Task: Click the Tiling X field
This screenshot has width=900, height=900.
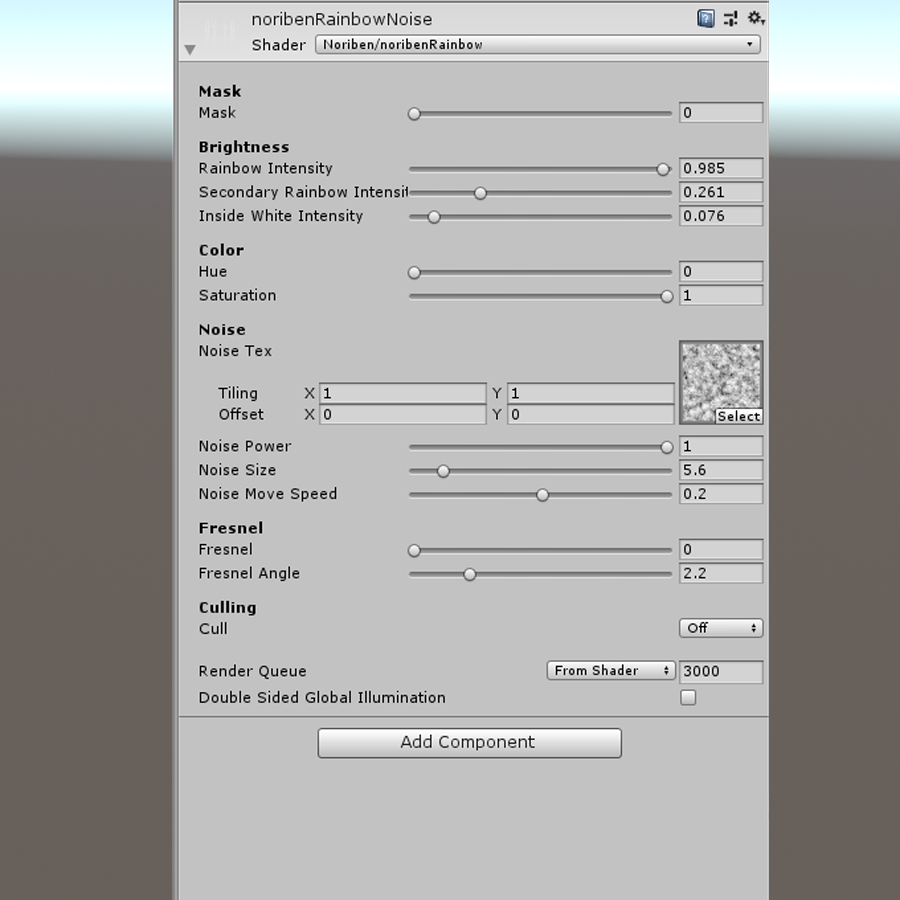Action: pyautogui.click(x=402, y=393)
